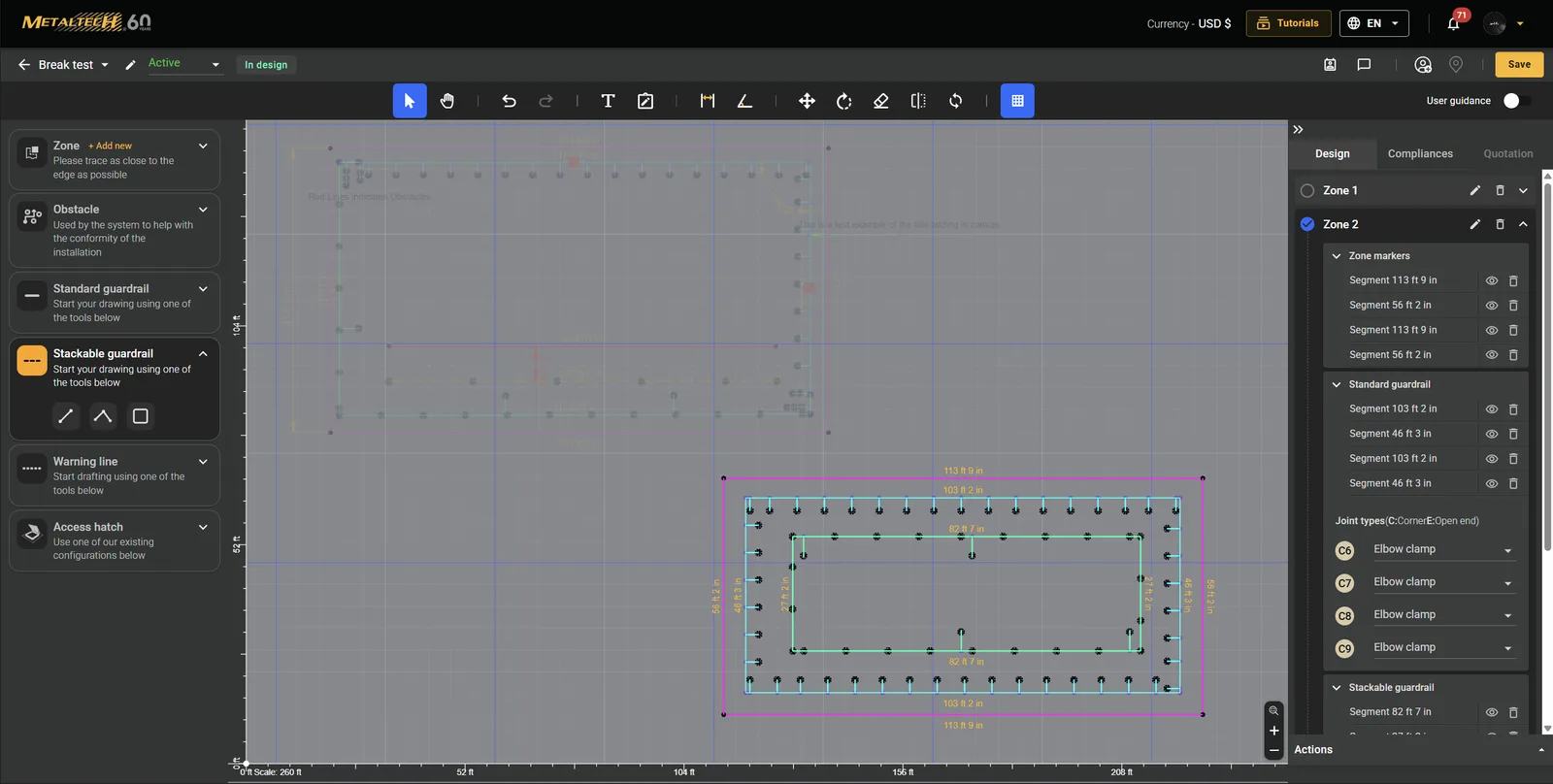The image size is (1553, 784).
Task: Click the refresh sync icon
Action: coord(956,101)
